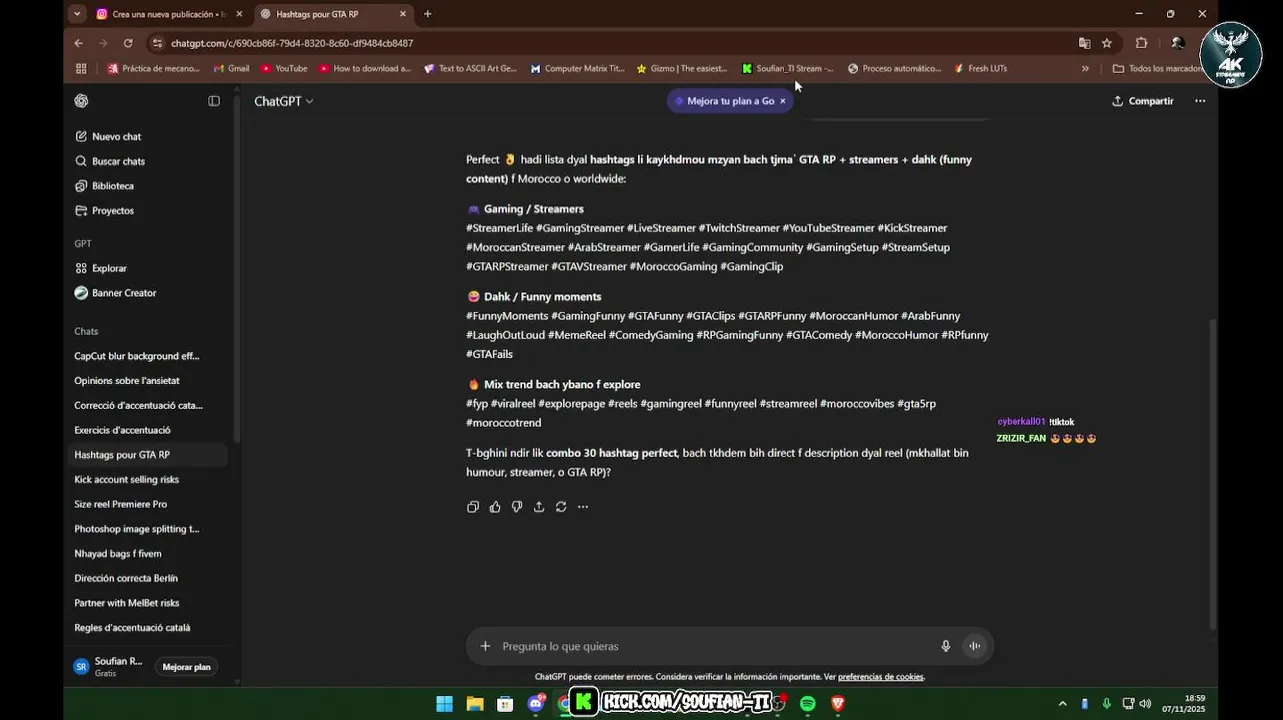Click the plus attach icon in the prompt box
Viewport: 1283px width, 720px height.
pyautogui.click(x=485, y=646)
